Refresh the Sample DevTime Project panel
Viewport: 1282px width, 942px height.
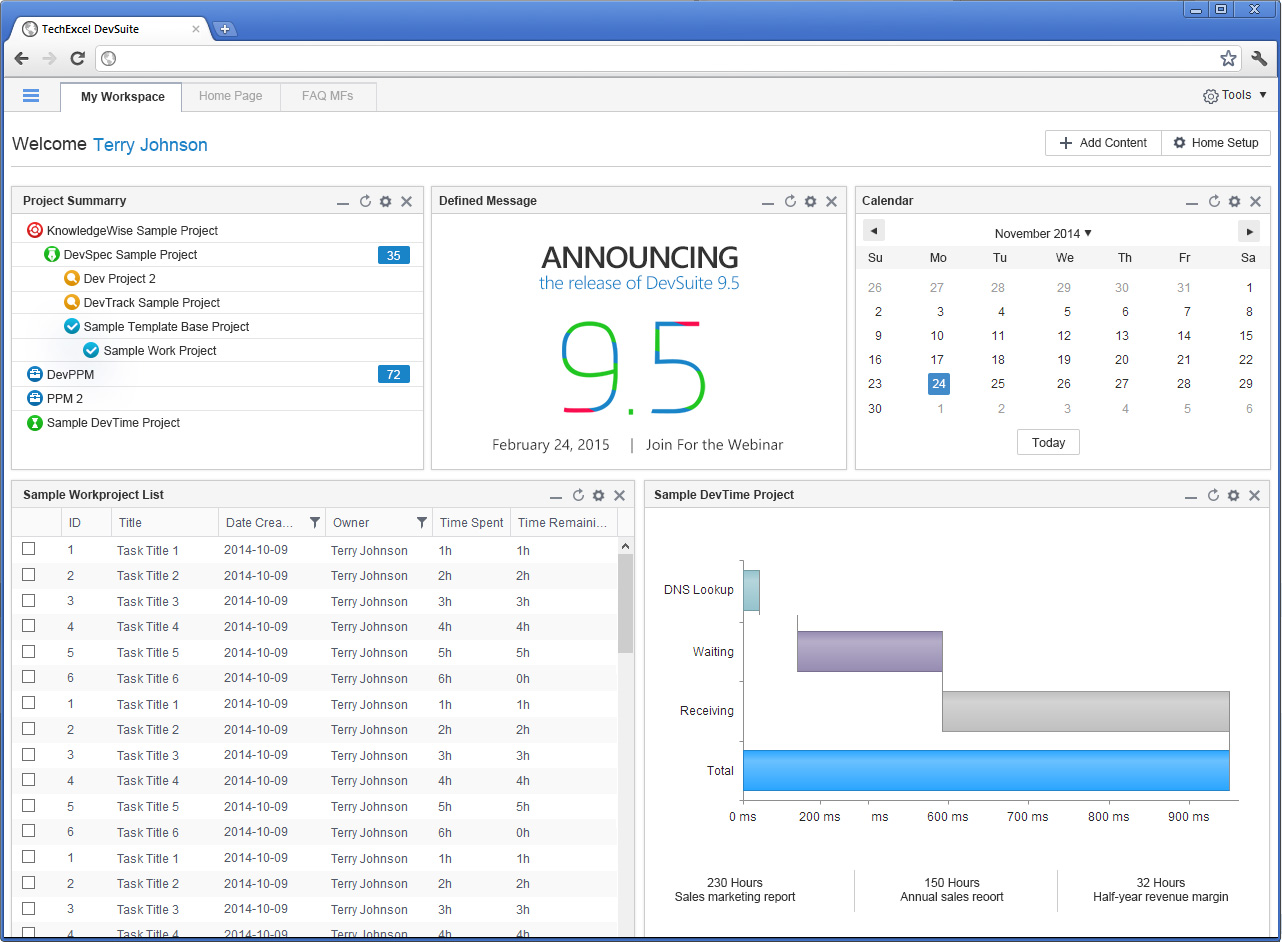click(x=1213, y=495)
